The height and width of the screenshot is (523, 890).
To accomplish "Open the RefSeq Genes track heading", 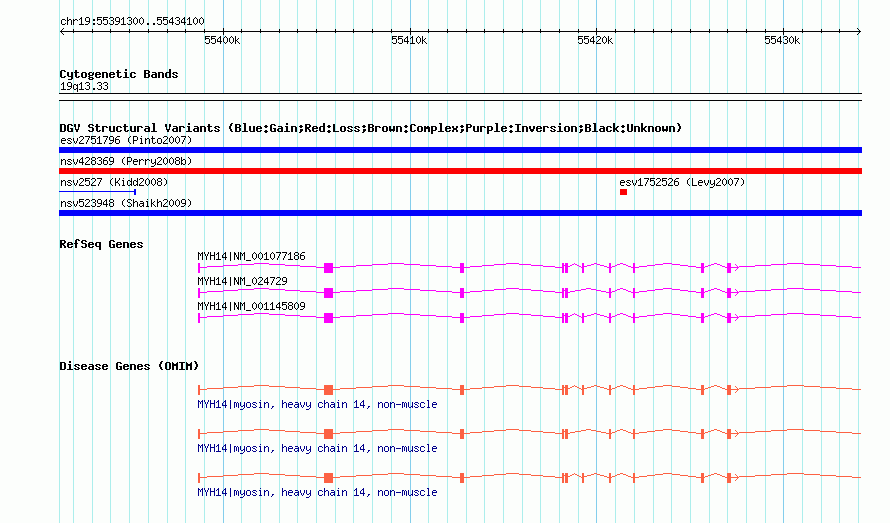I will (x=101, y=244).
